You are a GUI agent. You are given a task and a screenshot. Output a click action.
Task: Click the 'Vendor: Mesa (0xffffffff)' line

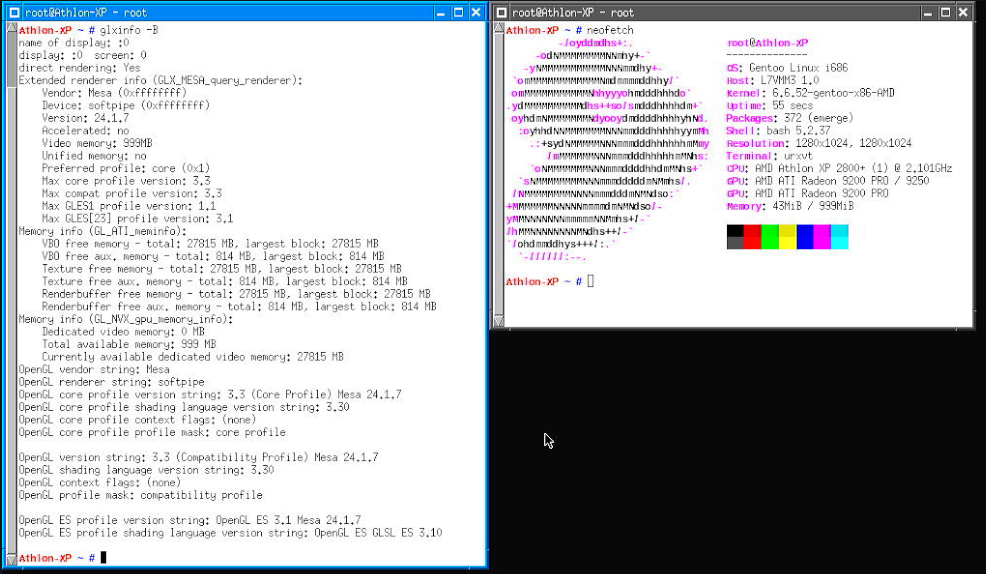click(114, 93)
